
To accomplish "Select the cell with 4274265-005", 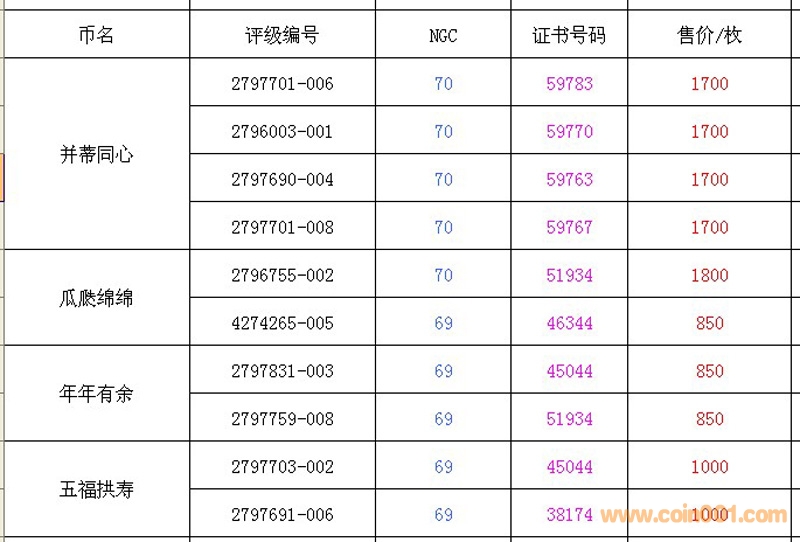I will point(282,323).
